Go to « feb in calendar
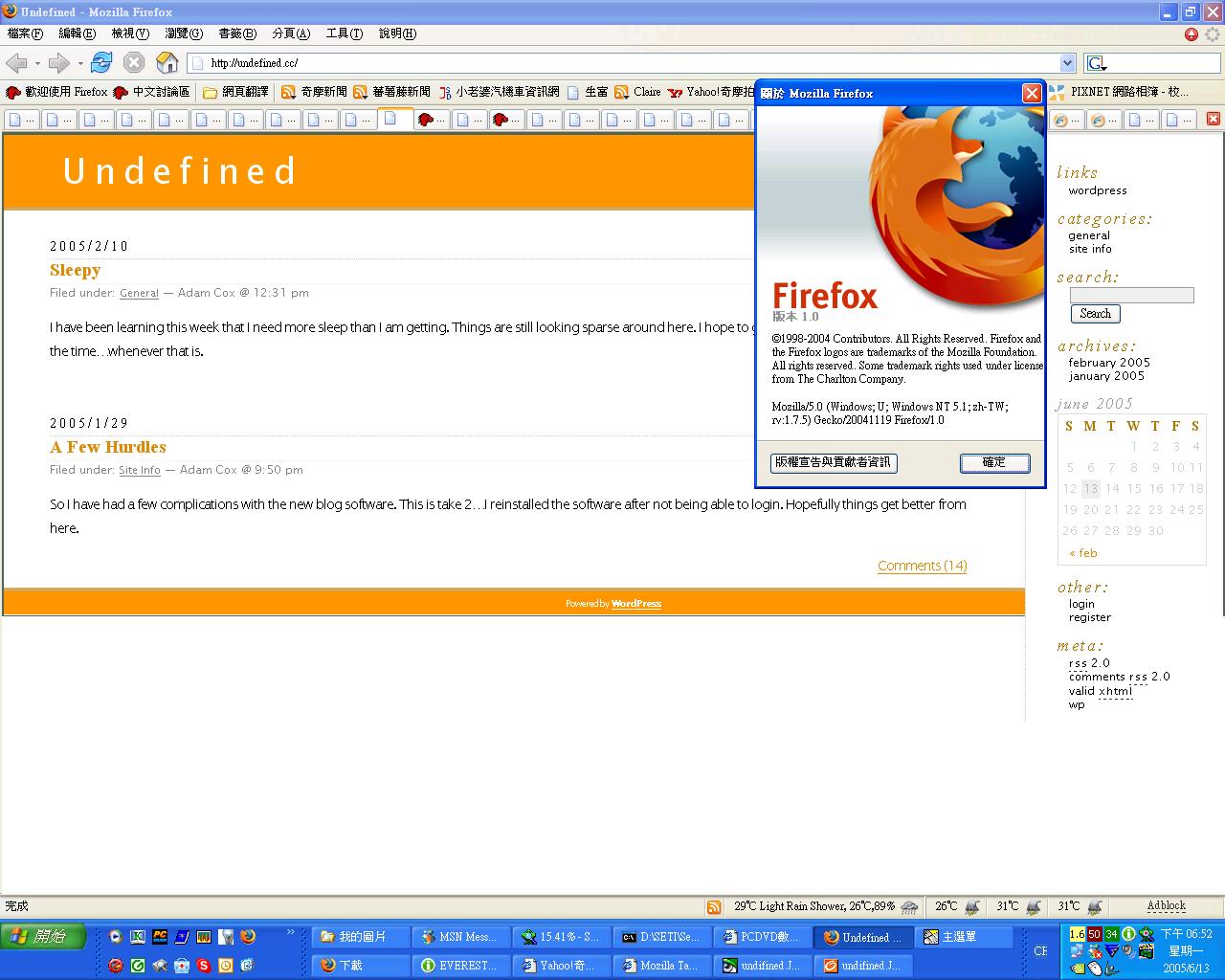The width and height of the screenshot is (1225, 980). coord(1083,553)
